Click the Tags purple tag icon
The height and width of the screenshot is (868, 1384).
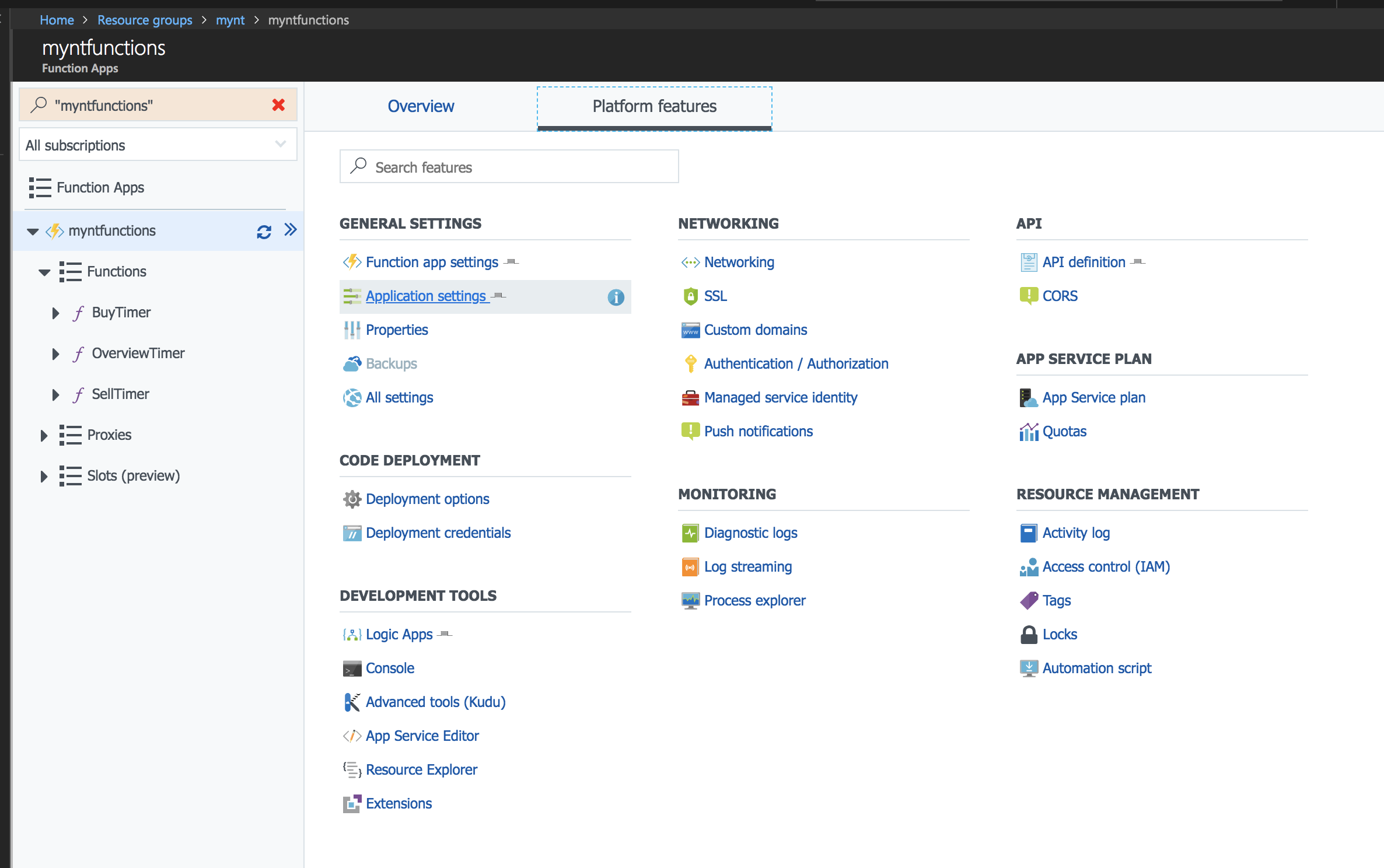tap(1028, 600)
